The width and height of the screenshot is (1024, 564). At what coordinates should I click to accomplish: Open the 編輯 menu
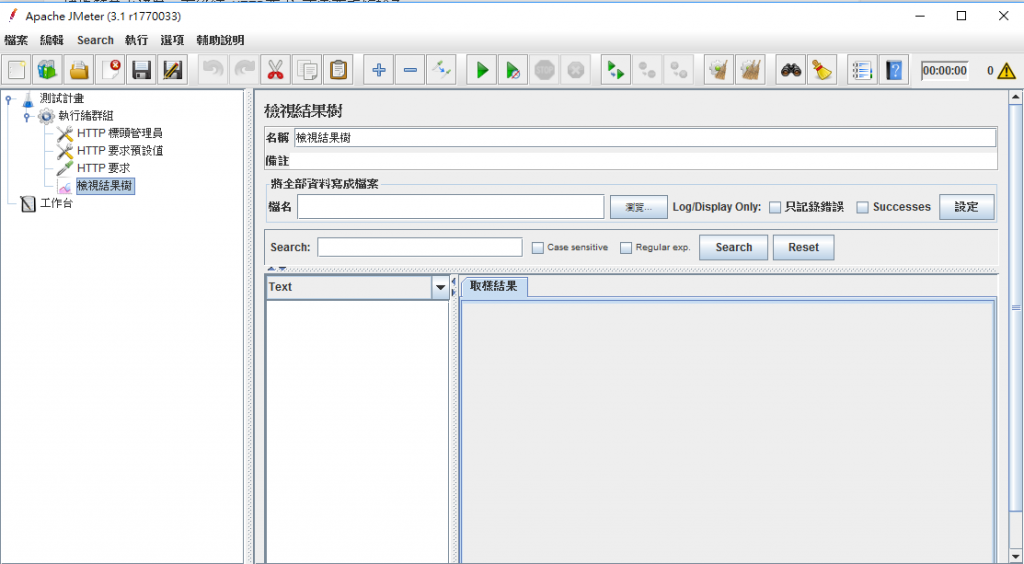(52, 40)
